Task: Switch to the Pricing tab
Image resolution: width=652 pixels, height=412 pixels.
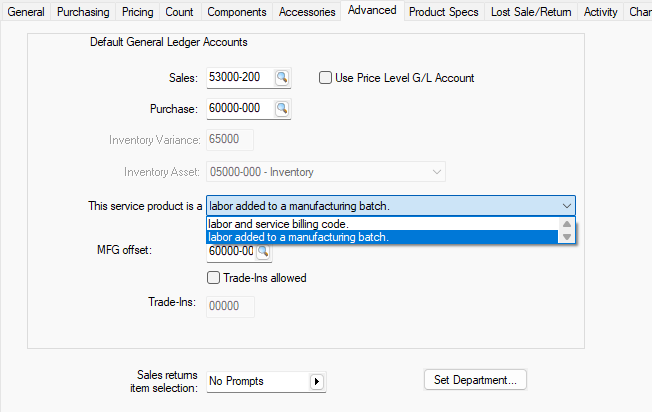Action: (x=138, y=12)
